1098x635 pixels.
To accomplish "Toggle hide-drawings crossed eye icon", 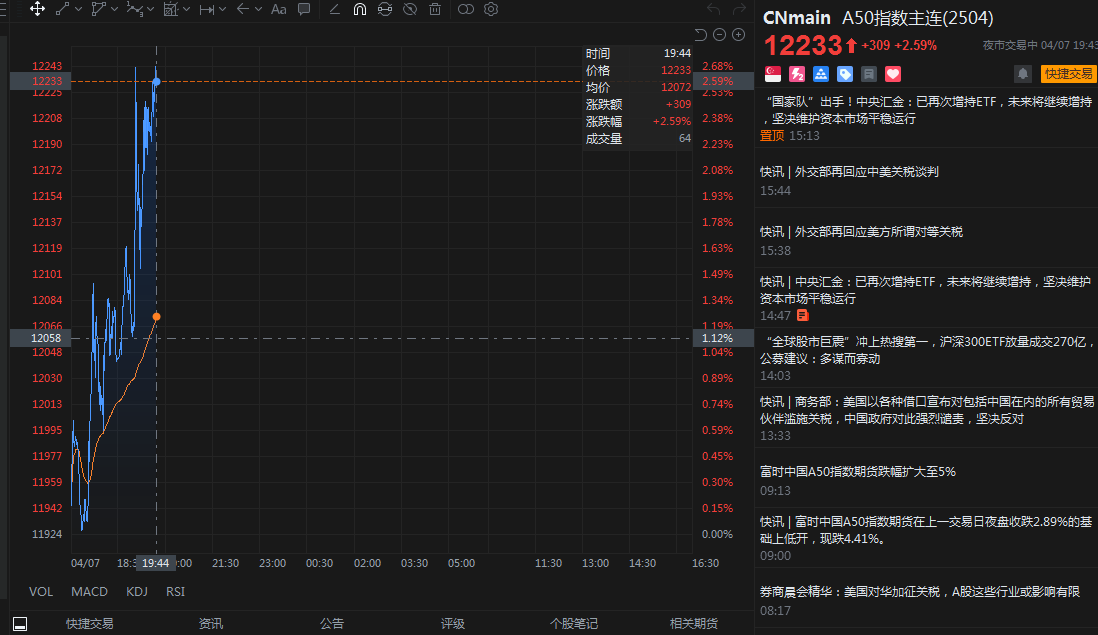I will pos(410,9).
